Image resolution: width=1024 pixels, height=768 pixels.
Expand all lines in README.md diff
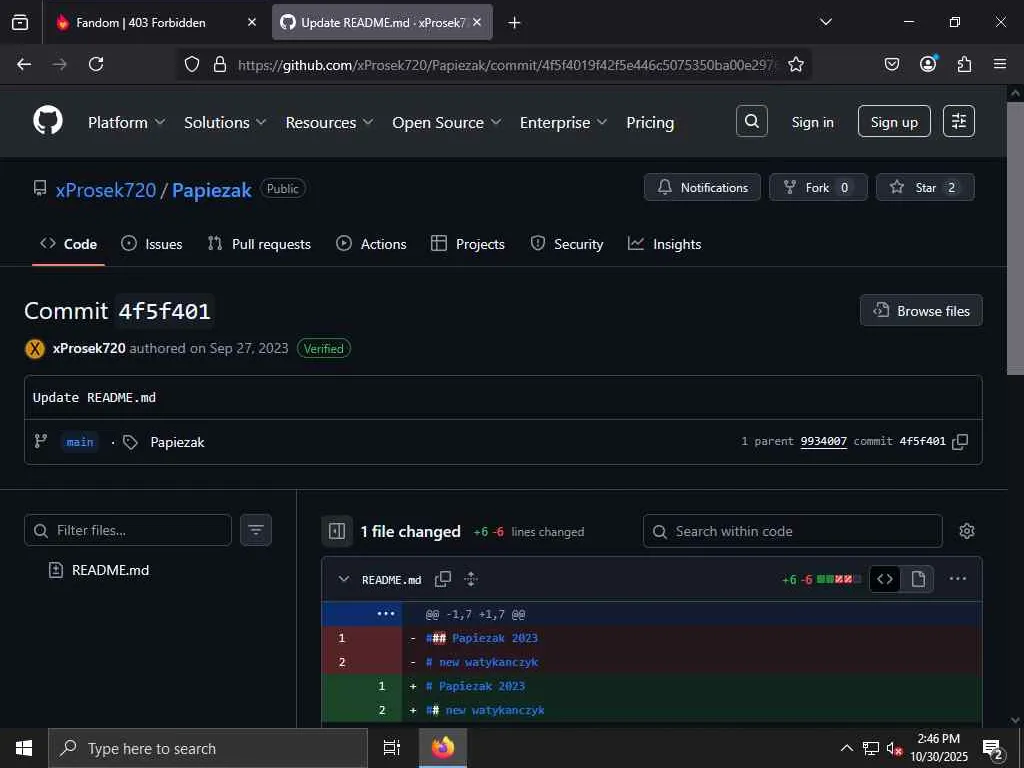471,579
